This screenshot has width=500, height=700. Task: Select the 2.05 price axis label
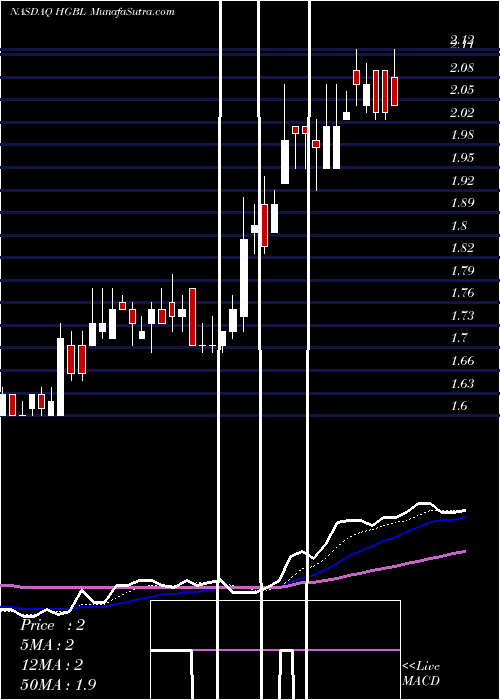coord(462,90)
